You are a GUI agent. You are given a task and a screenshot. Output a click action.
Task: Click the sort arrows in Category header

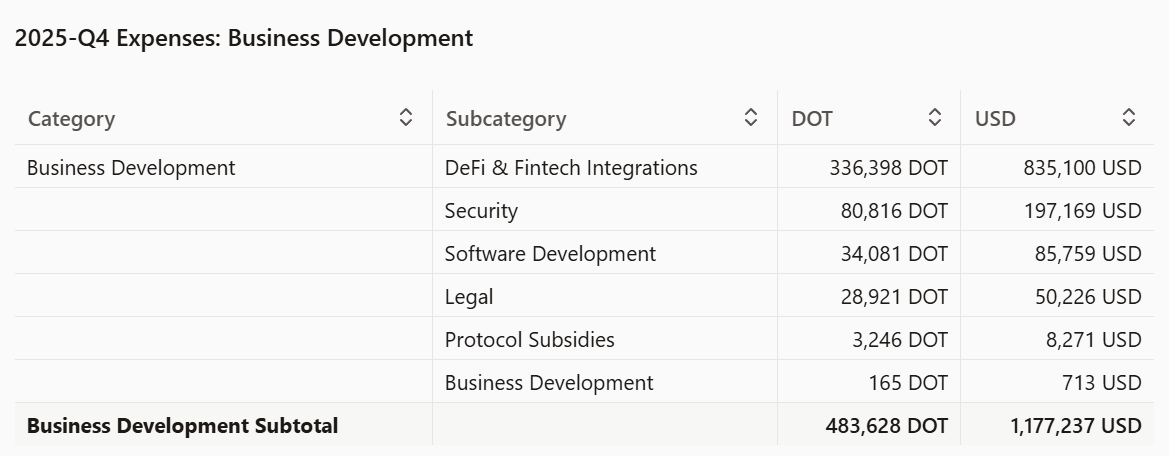(x=406, y=118)
